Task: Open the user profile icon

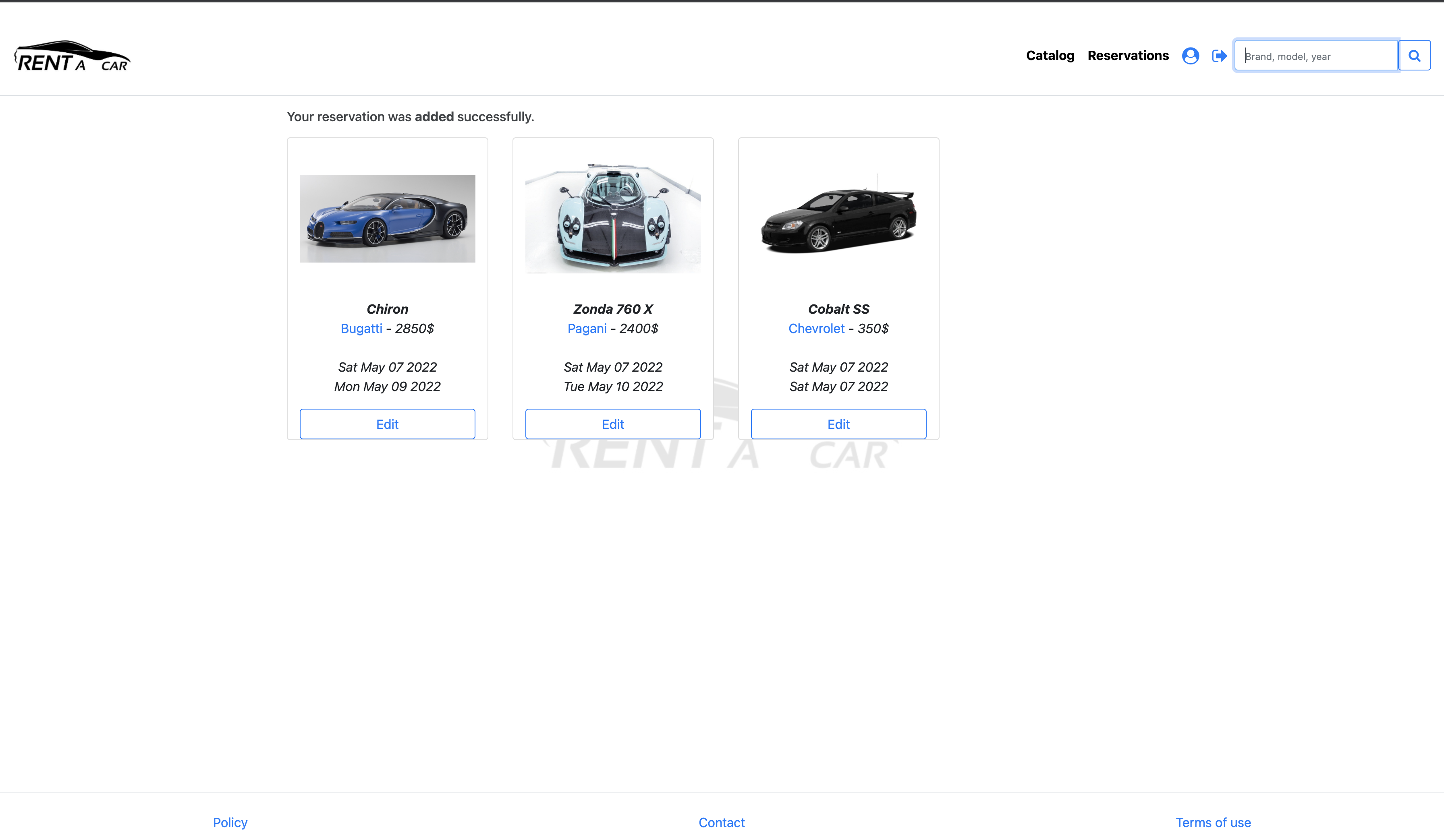Action: [x=1190, y=55]
